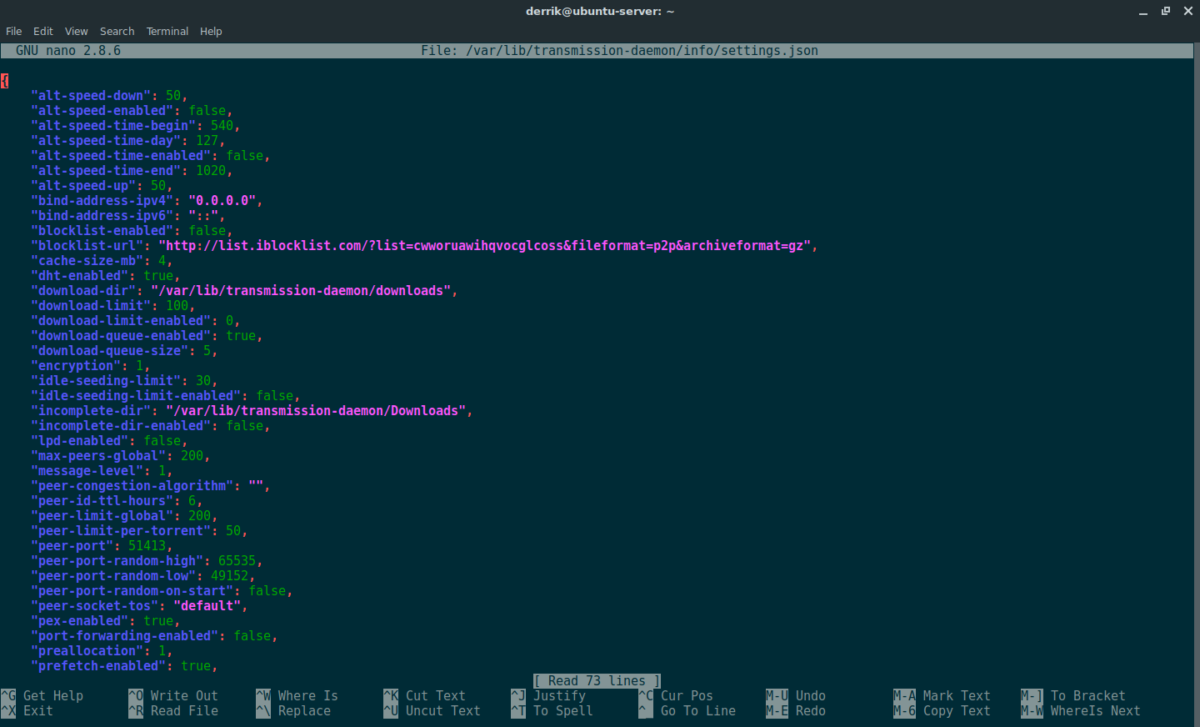Image resolution: width=1200 pixels, height=727 pixels.
Task: Click the Undo shortcut label
Action: pyautogui.click(x=811, y=696)
